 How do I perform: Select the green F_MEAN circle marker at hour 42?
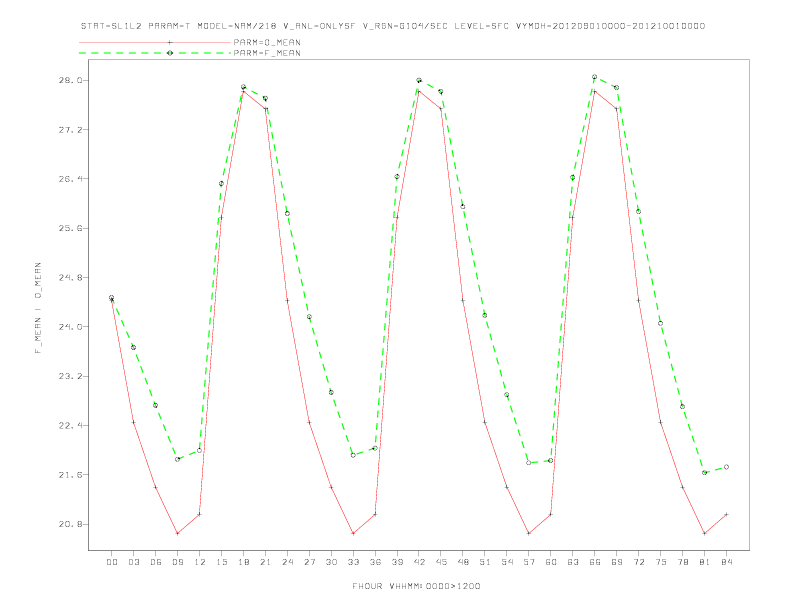(419, 80)
